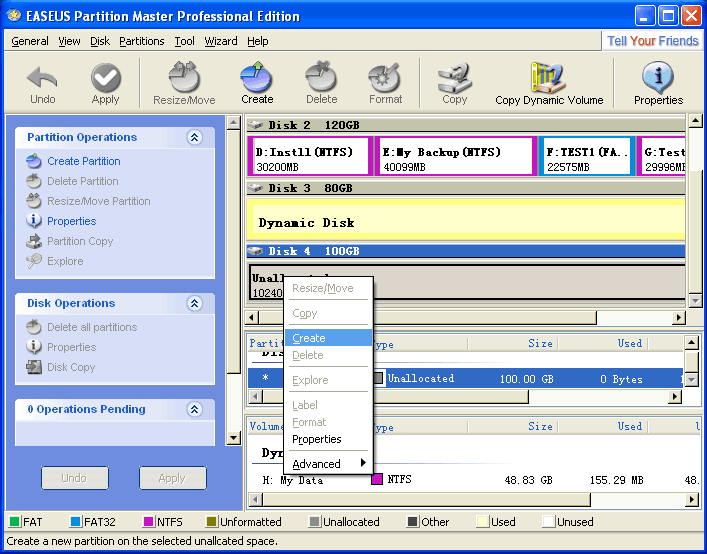Click the sidebar Apply button
The height and width of the screenshot is (554, 707).
click(x=173, y=478)
